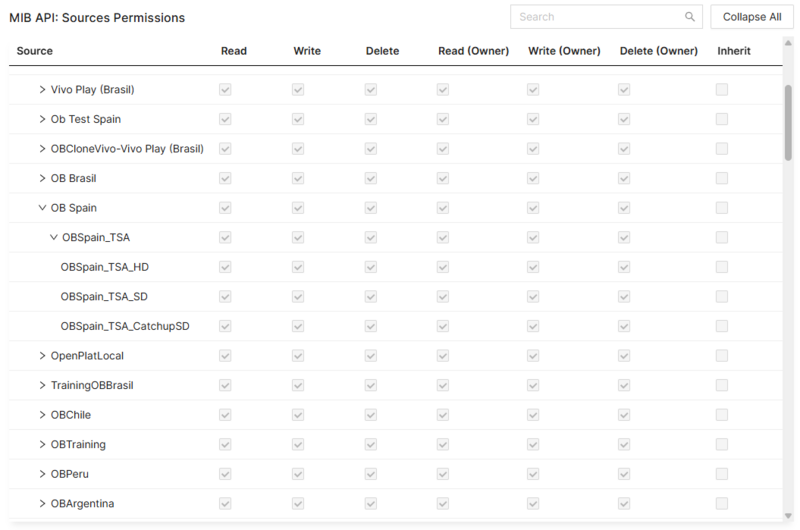Collapse the OB Spain tree node

[42, 208]
